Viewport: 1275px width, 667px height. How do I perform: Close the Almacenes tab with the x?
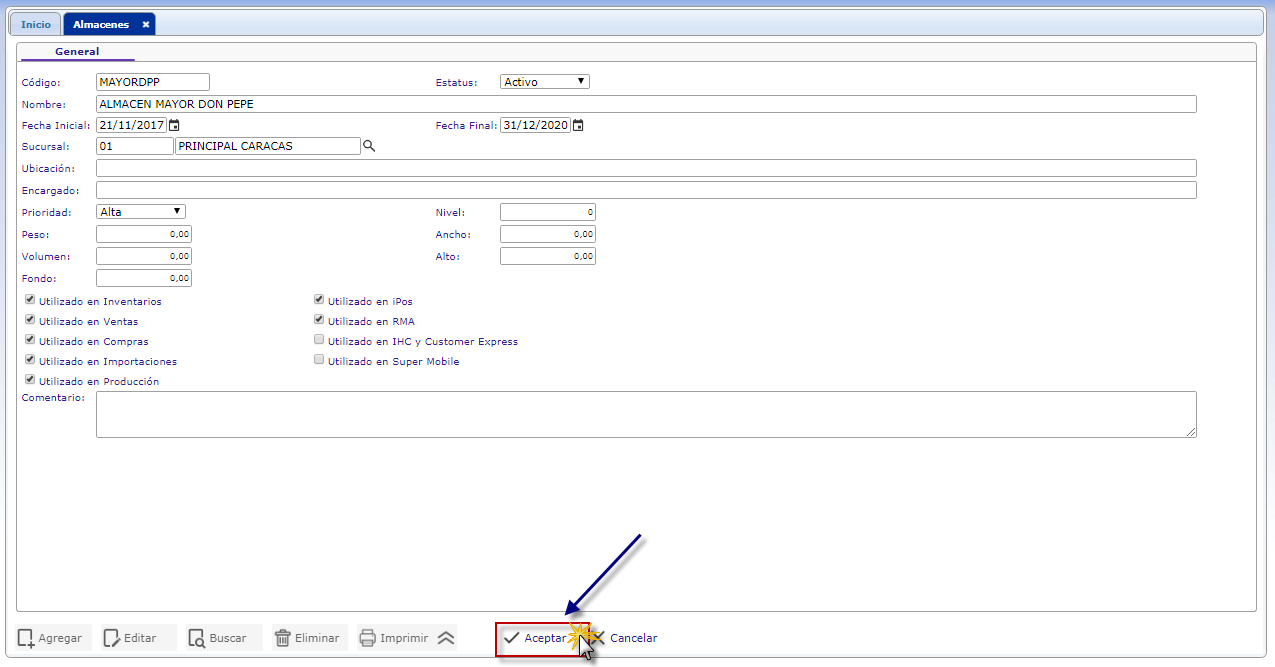[145, 24]
